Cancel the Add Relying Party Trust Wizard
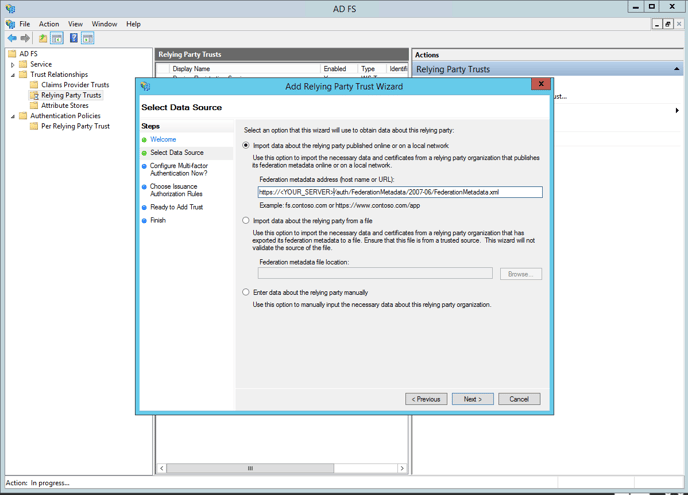Image resolution: width=688 pixels, height=495 pixels. point(519,399)
